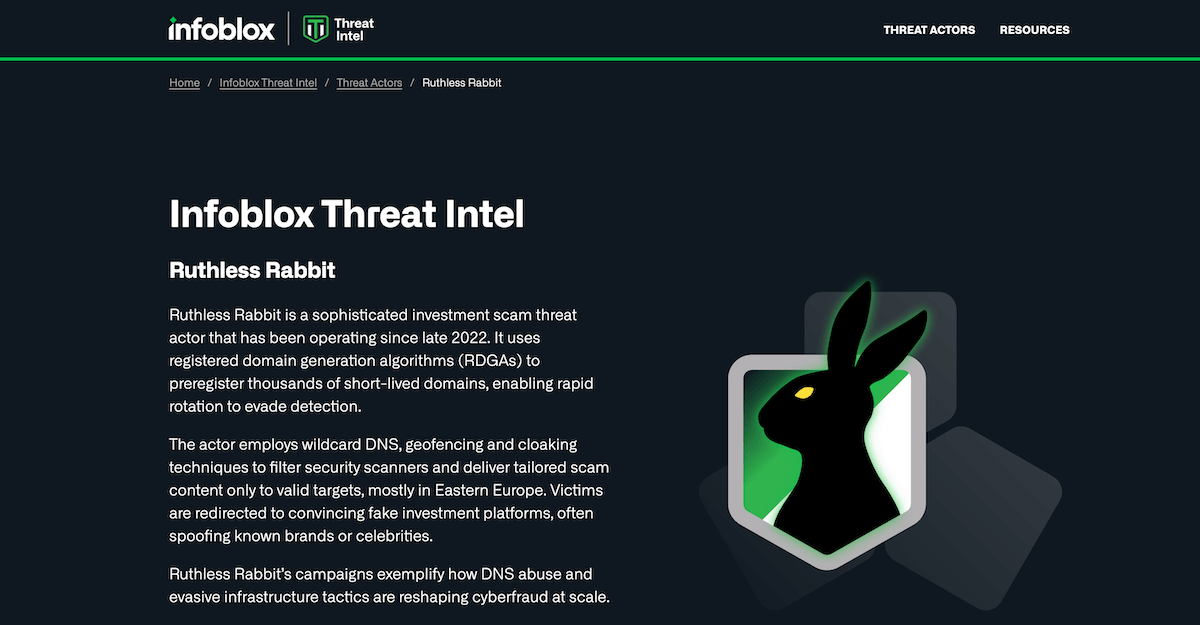Click the Infoblox Threat Intel page heading
Viewport: 1200px width, 625px height.
click(x=347, y=214)
